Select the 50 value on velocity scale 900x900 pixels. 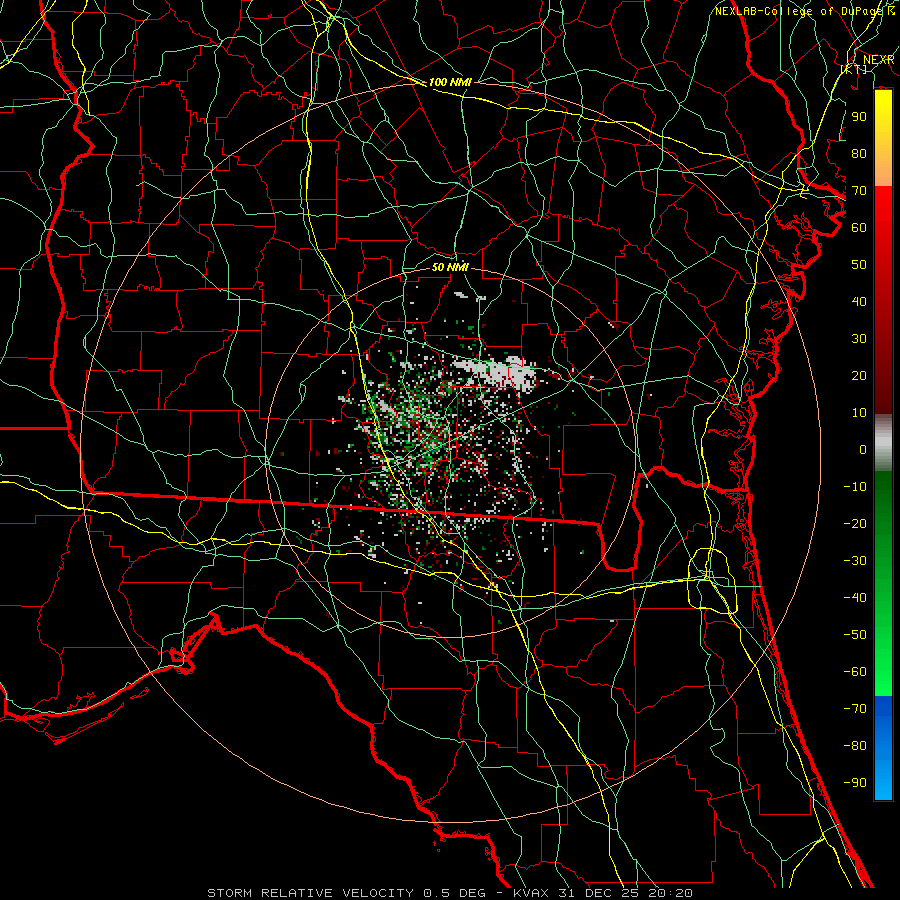pyautogui.click(x=859, y=265)
